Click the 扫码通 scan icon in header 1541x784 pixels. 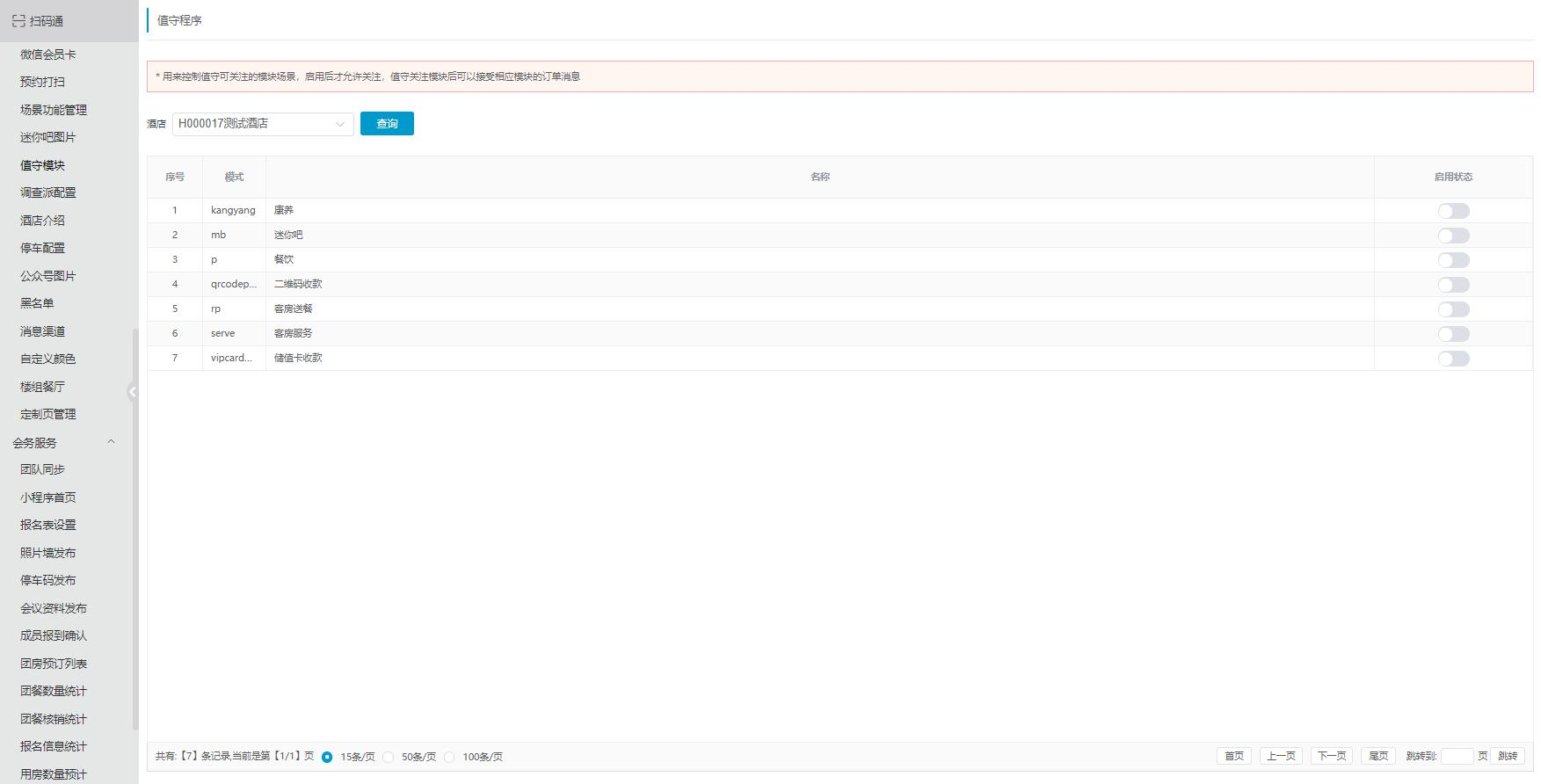click(x=18, y=21)
